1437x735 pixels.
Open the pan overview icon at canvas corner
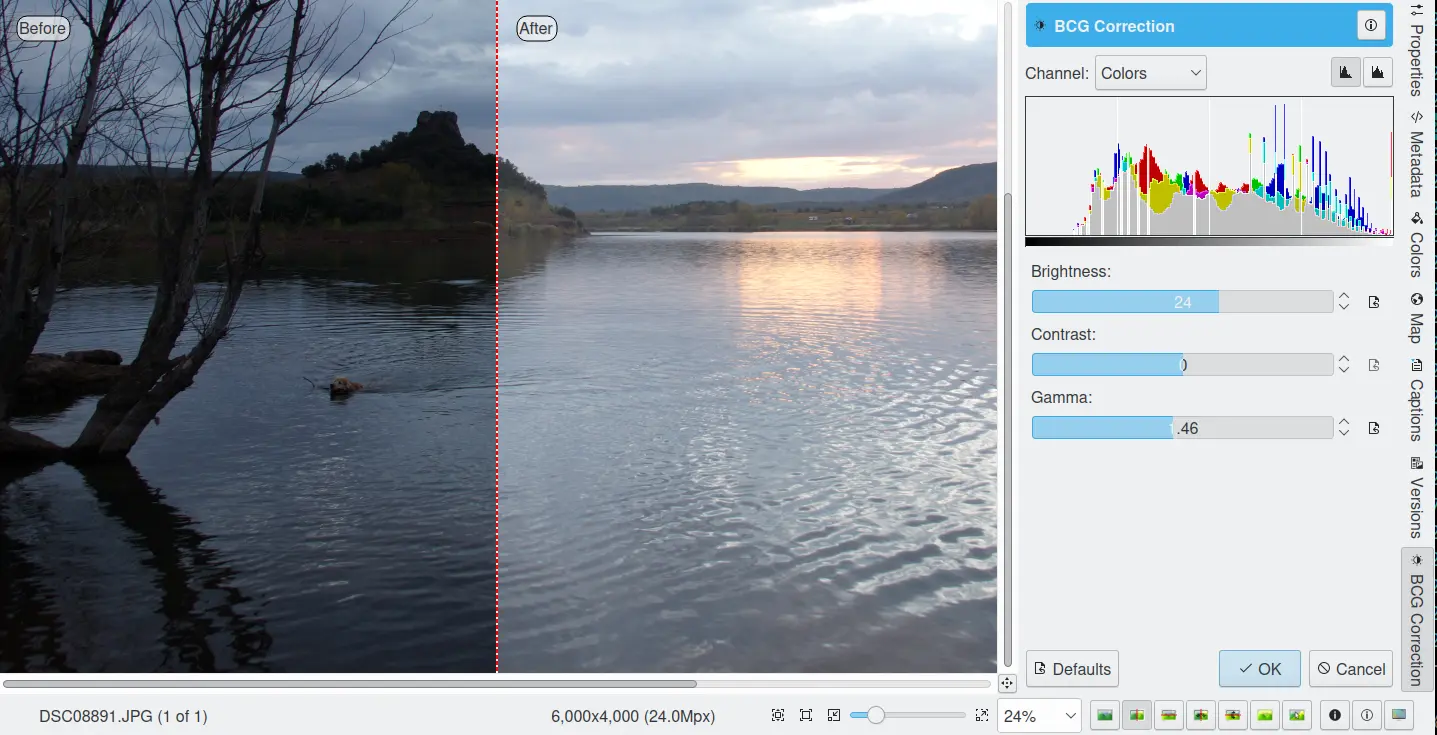click(1007, 683)
